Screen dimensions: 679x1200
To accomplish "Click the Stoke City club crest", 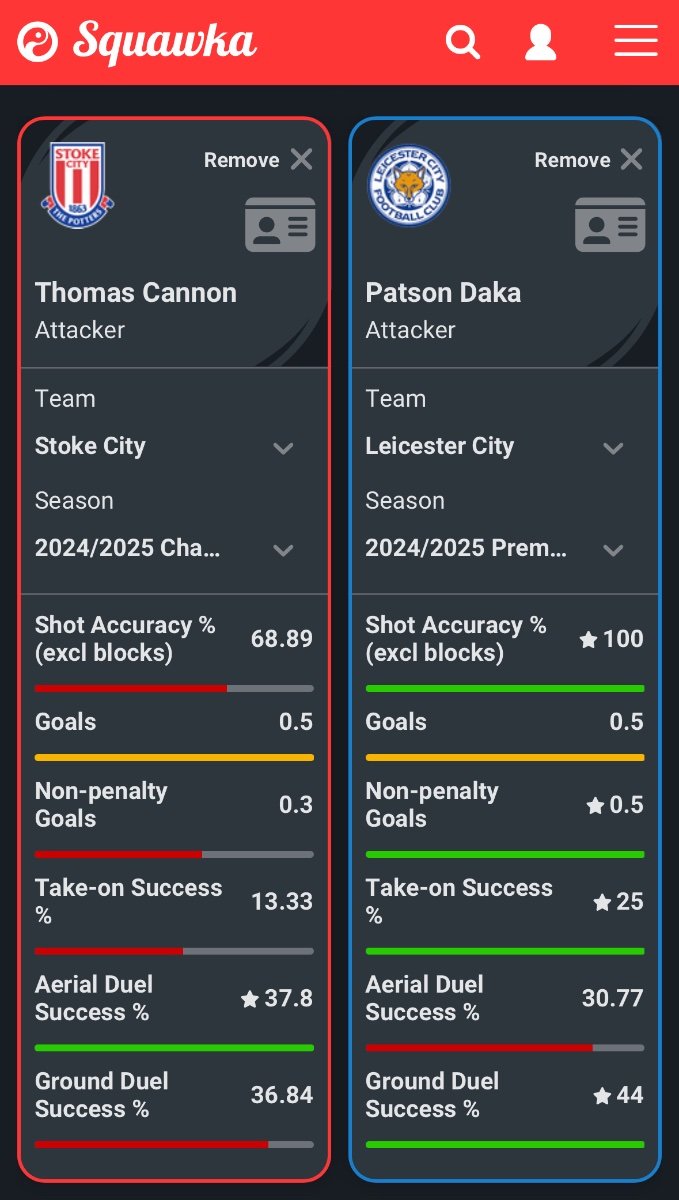I will tap(78, 184).
